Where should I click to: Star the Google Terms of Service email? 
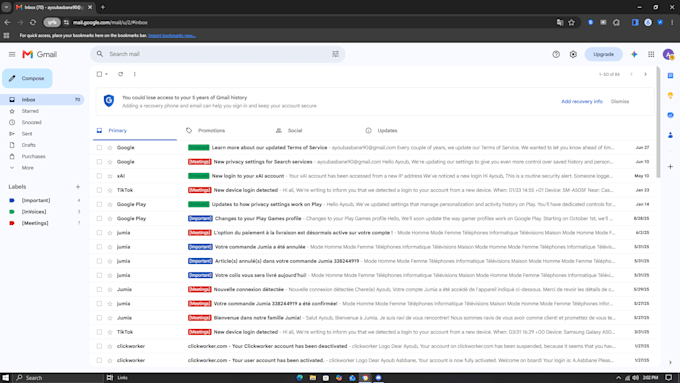pos(110,148)
